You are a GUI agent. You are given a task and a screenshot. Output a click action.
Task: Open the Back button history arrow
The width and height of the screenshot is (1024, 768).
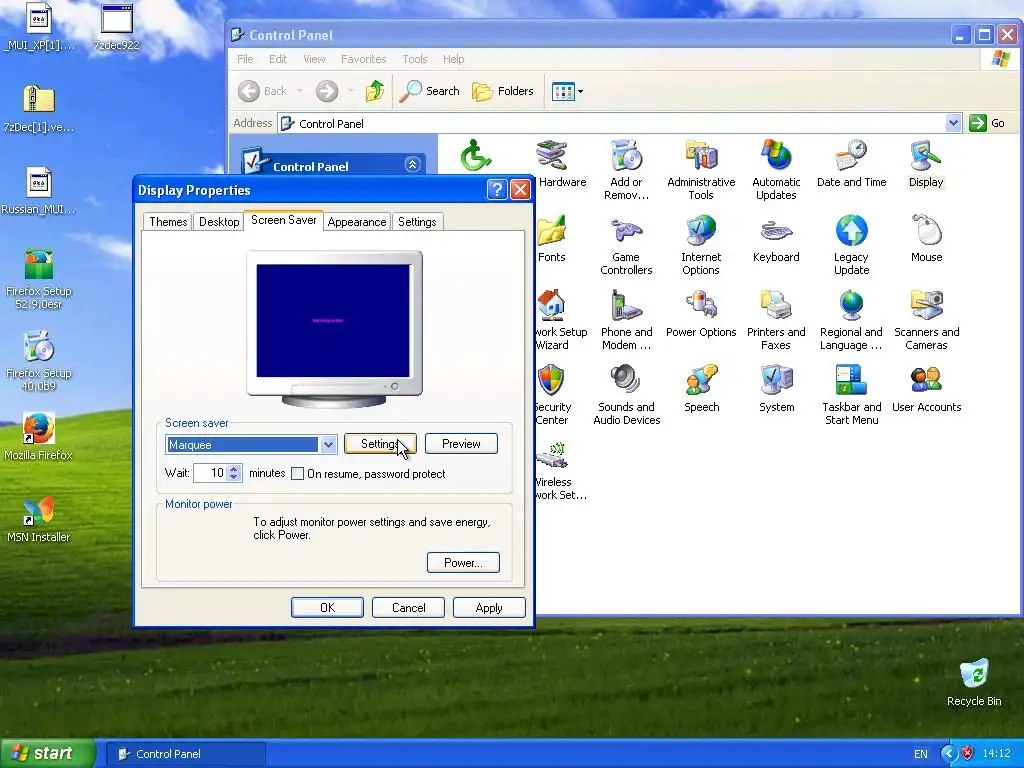(x=299, y=91)
